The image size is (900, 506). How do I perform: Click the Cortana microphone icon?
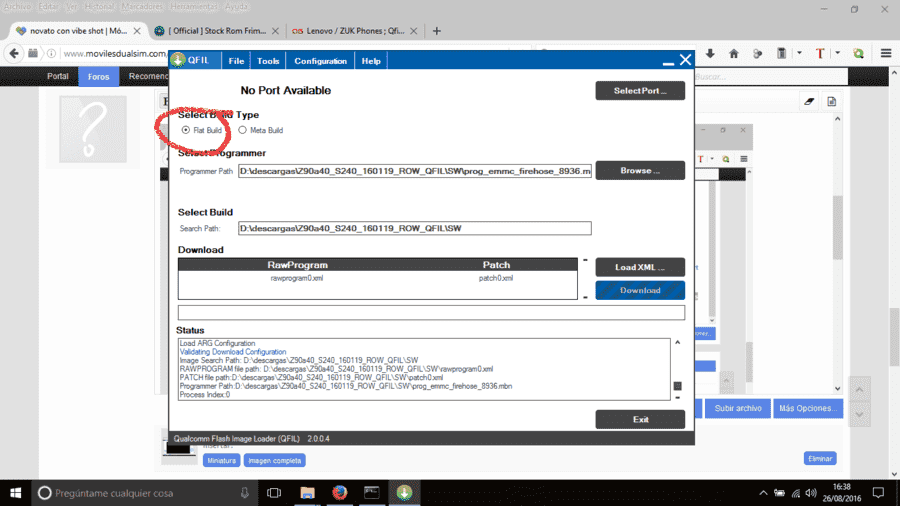click(245, 493)
